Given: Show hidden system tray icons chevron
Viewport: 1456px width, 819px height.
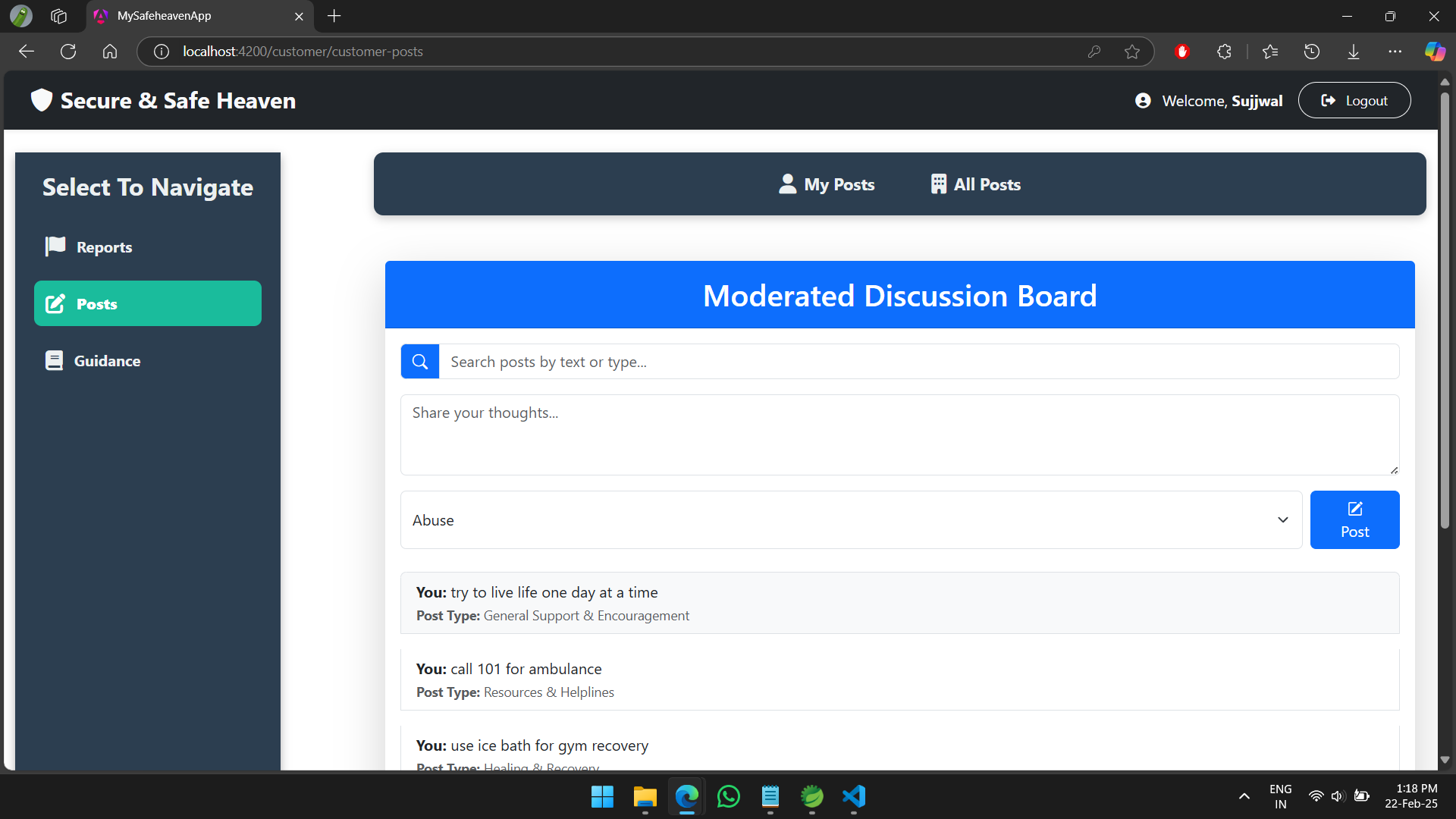Looking at the screenshot, I should [1244, 796].
